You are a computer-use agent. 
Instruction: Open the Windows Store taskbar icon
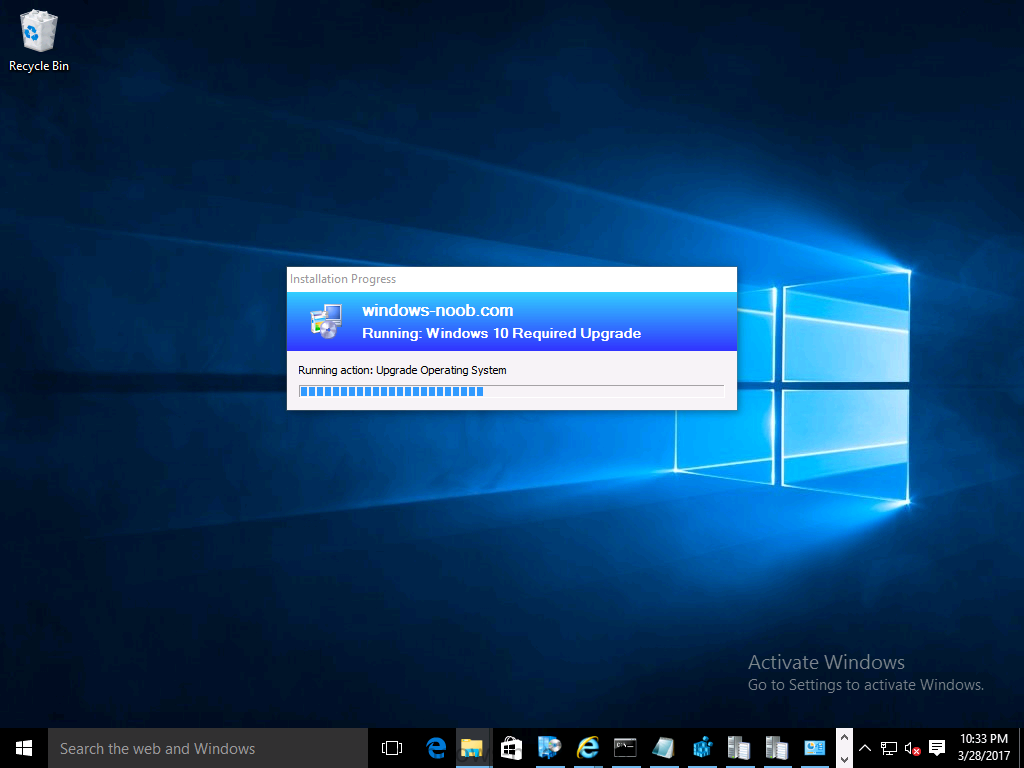(511, 748)
